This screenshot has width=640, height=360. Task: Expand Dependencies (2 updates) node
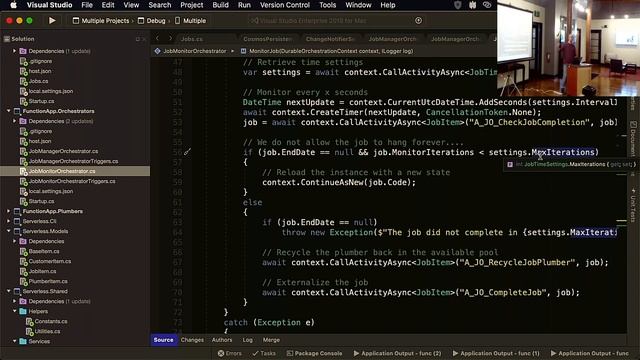pos(15,121)
